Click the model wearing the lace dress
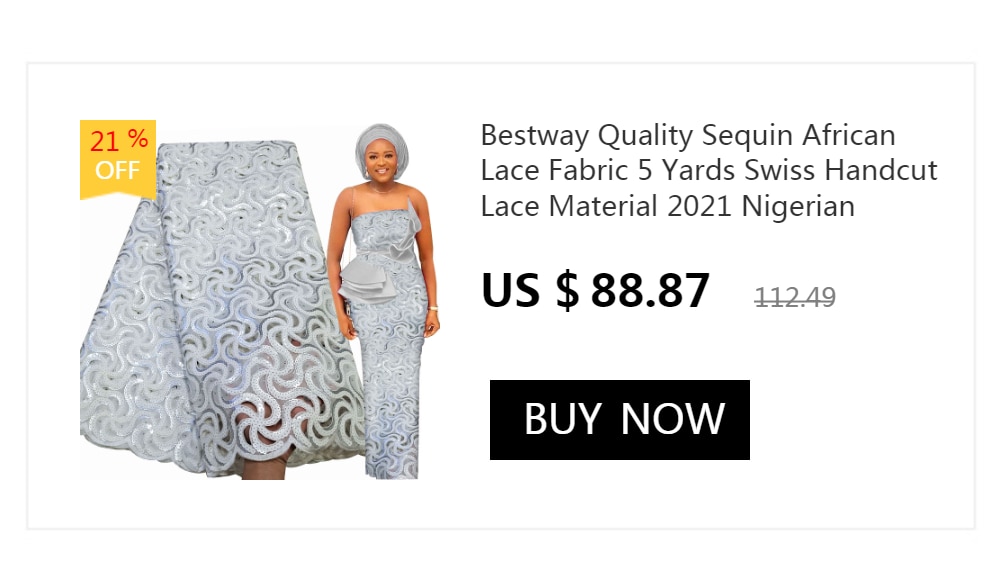Viewport: 1000px width, 580px height. (385, 301)
